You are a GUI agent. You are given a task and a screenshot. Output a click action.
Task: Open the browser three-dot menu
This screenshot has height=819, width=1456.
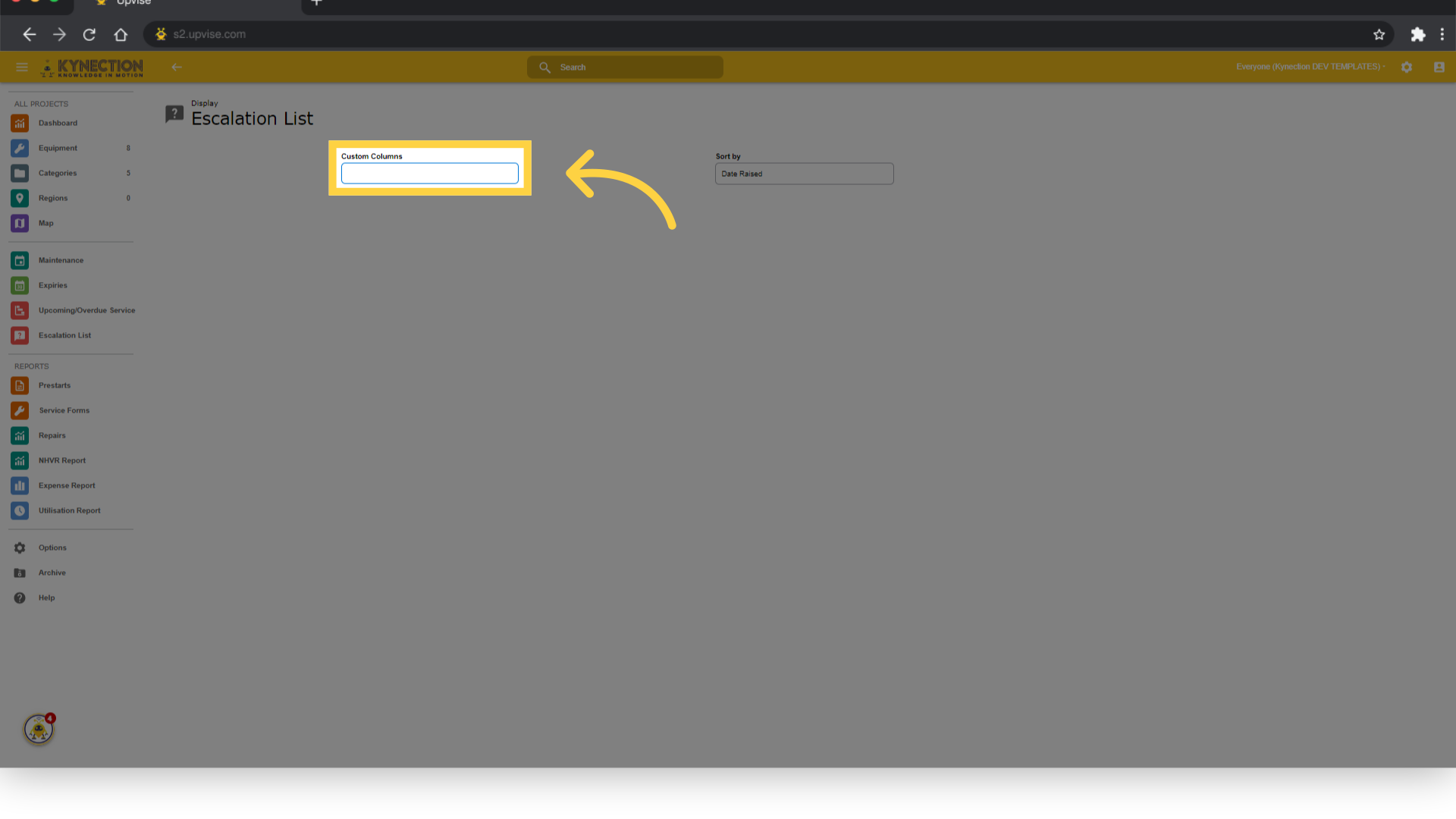(1442, 34)
